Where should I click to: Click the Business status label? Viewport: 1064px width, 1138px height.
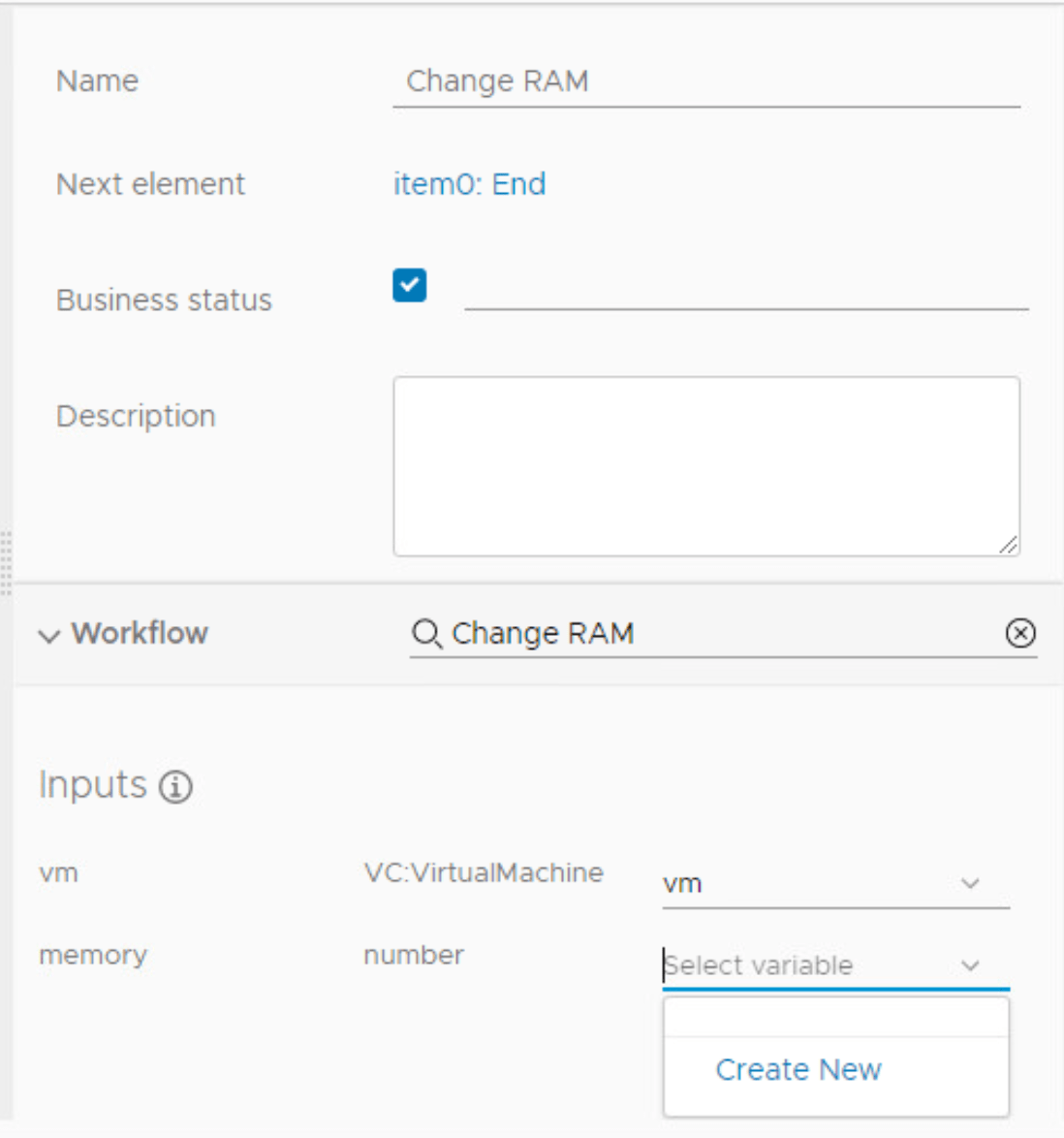(164, 300)
